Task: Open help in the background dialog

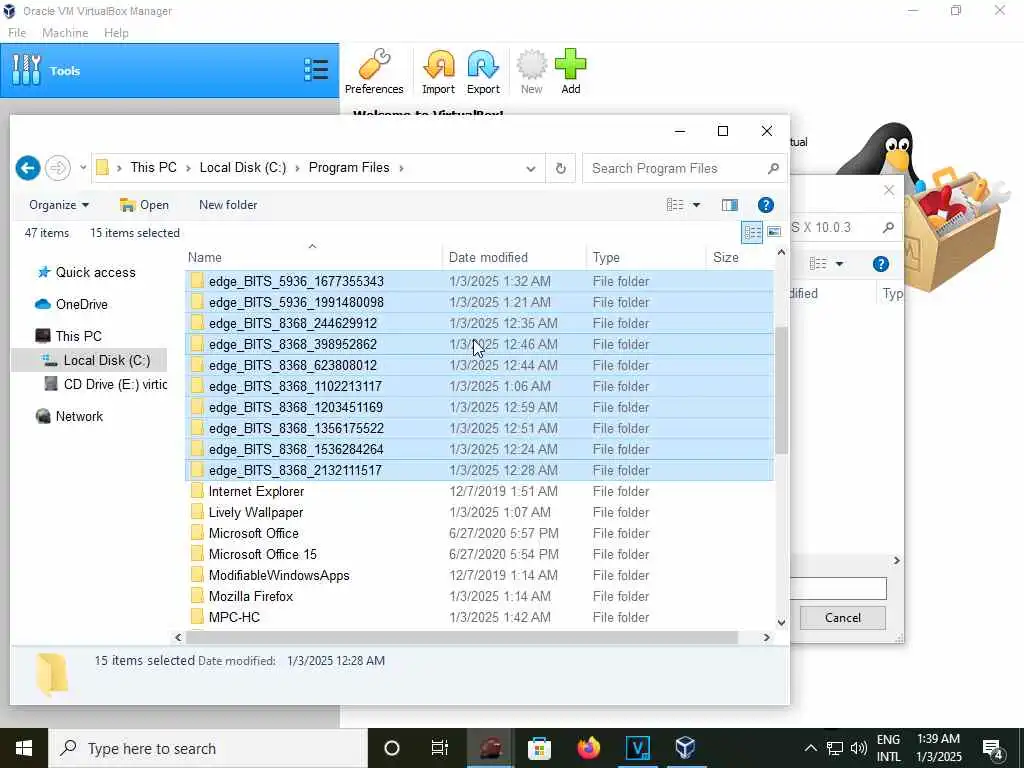Action: point(880,264)
